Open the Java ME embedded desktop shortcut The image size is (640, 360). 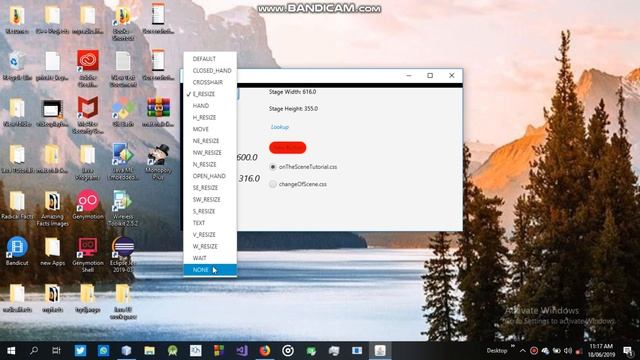(x=123, y=161)
